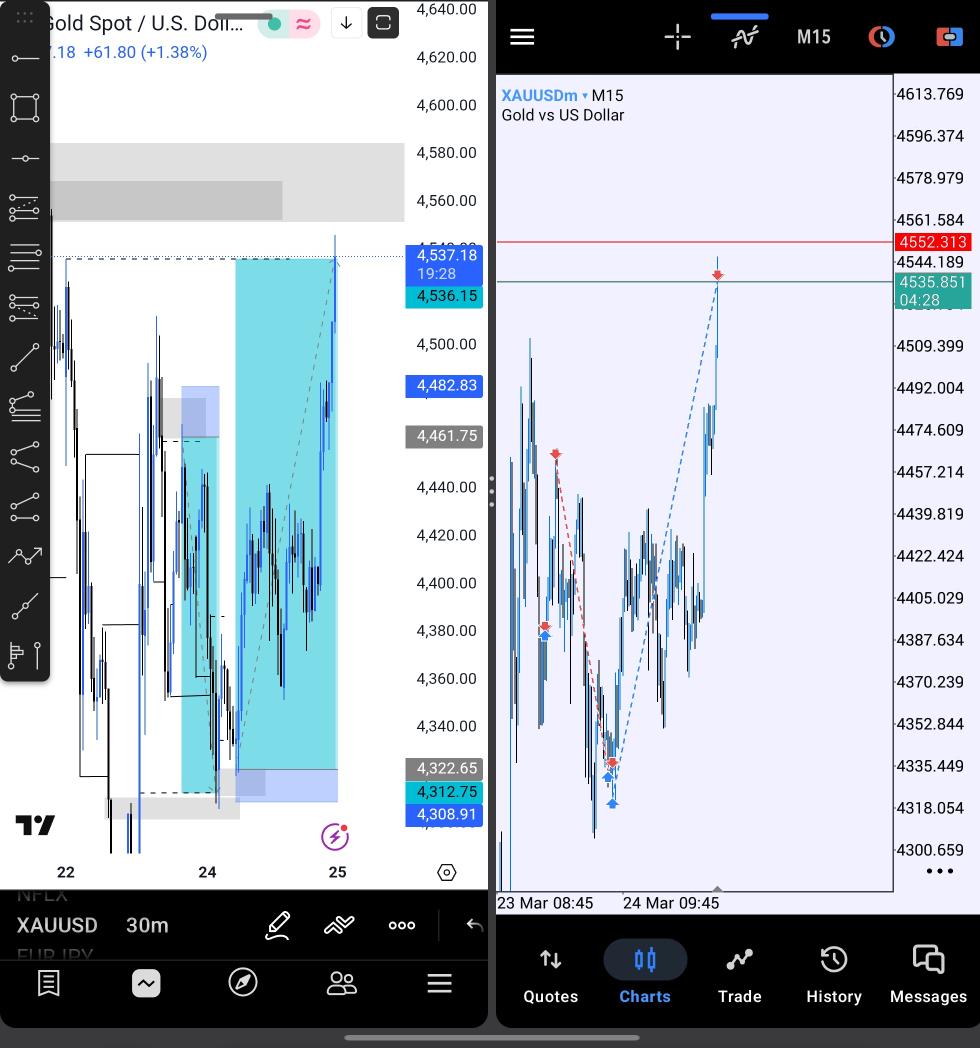Tap the split-screen divider handle dots
The height and width of the screenshot is (1048, 980).
click(x=492, y=491)
